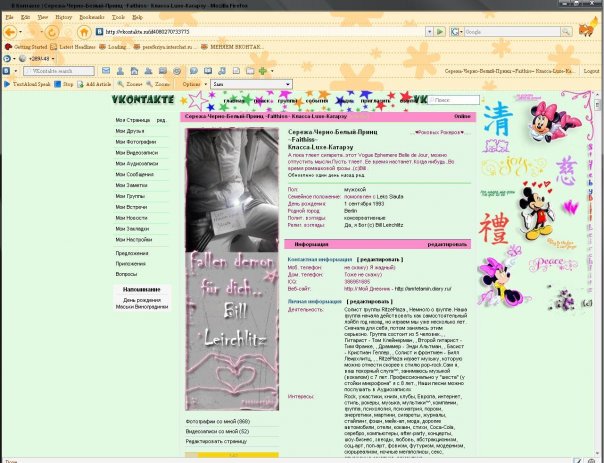The height and width of the screenshot is (463, 604).
Task: Click Редактировать страницу below the profile photo
Action: point(216,441)
